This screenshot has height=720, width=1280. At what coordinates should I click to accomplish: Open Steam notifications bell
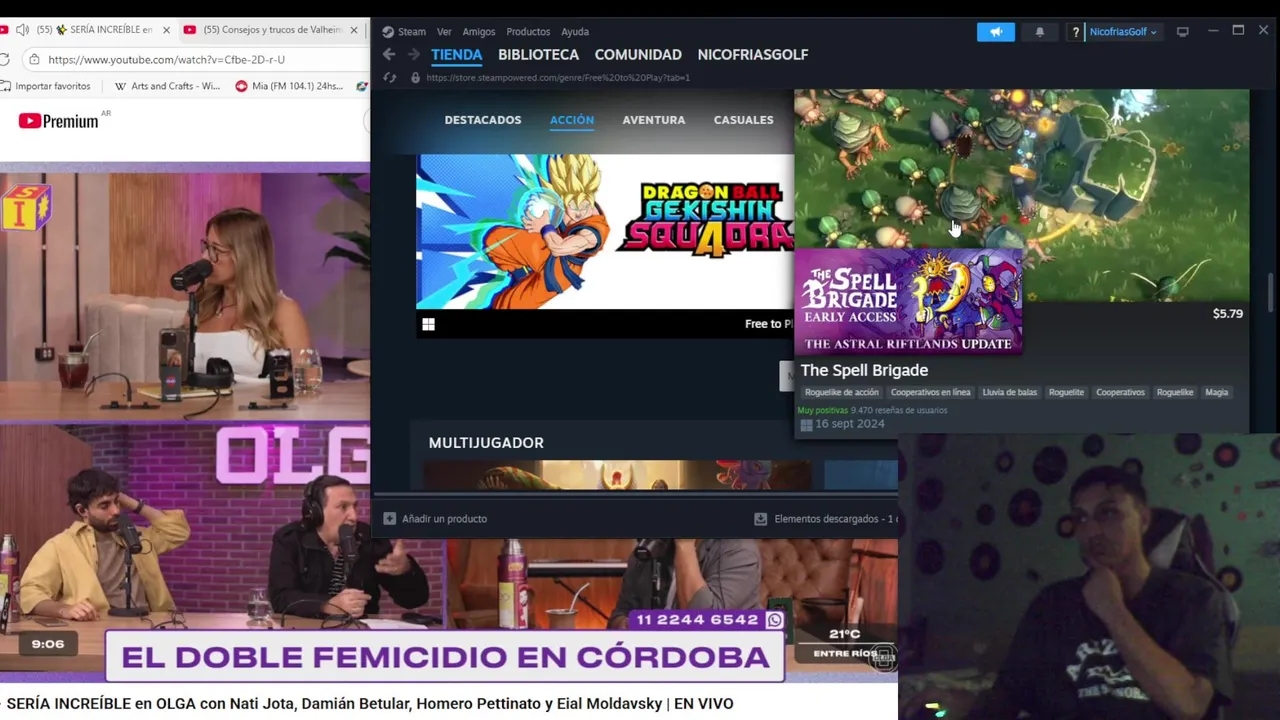pyautogui.click(x=1040, y=32)
